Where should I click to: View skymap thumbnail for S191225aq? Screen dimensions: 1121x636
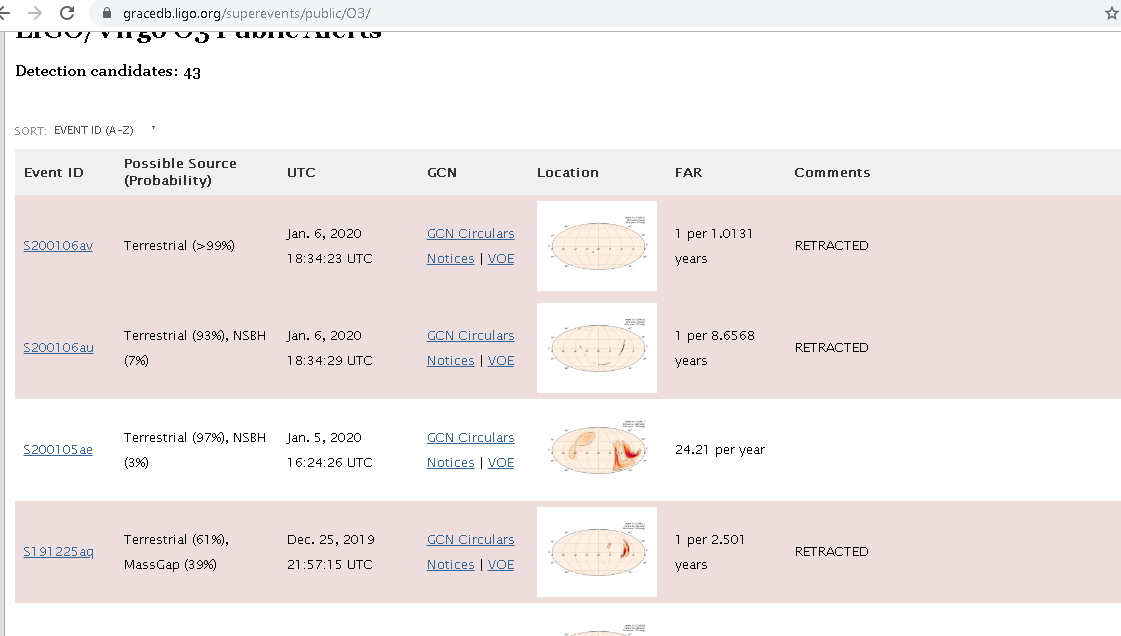[597, 552]
